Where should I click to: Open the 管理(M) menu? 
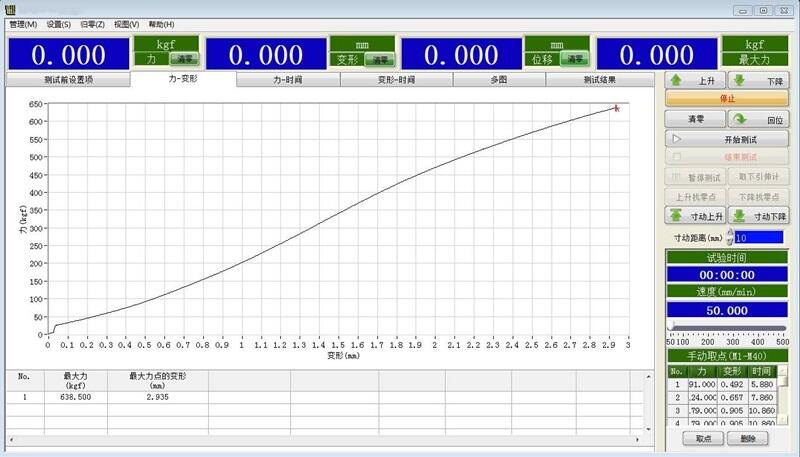[x=23, y=24]
